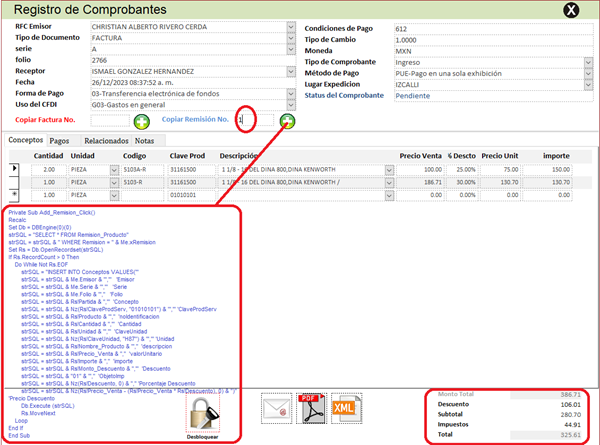
Task: Click the Desbloquear padlock icon
Action: click(202, 412)
